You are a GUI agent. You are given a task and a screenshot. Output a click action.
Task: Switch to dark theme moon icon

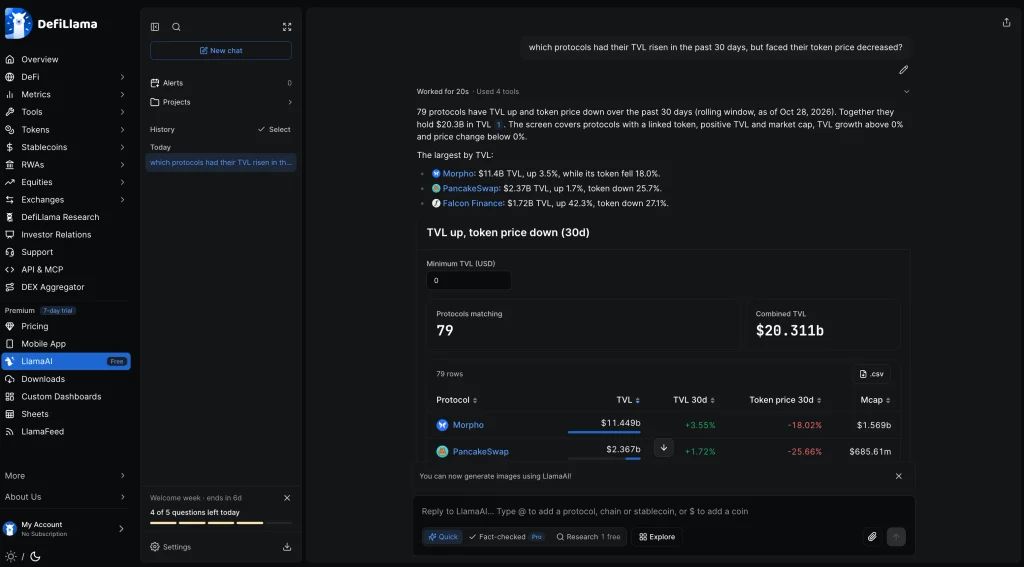coord(35,557)
